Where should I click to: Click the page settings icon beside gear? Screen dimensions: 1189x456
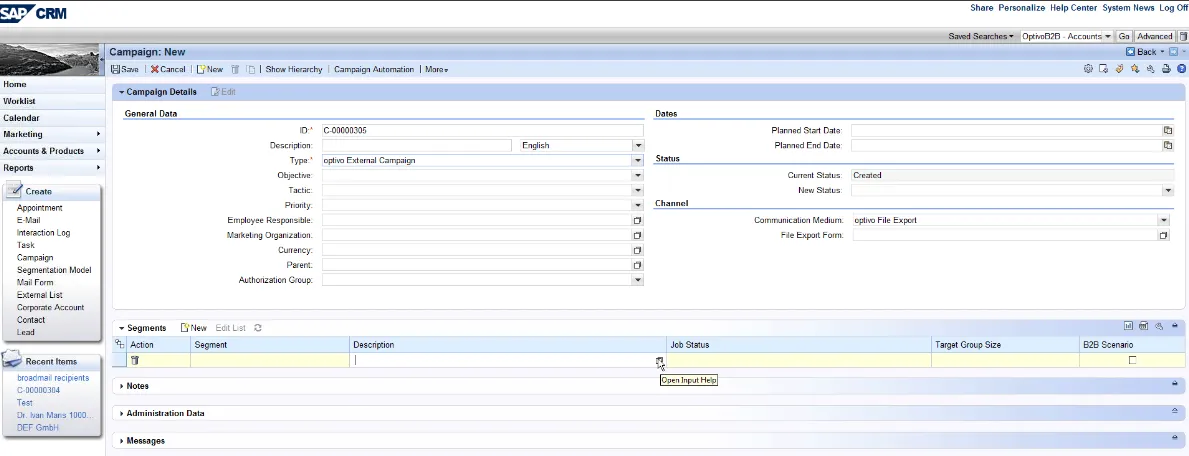point(1103,68)
